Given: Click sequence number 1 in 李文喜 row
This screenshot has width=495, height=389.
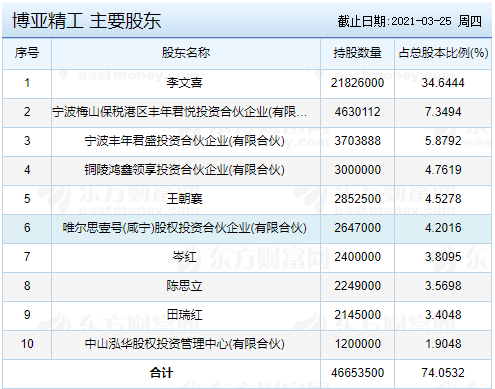Looking at the screenshot, I should 27,83.
